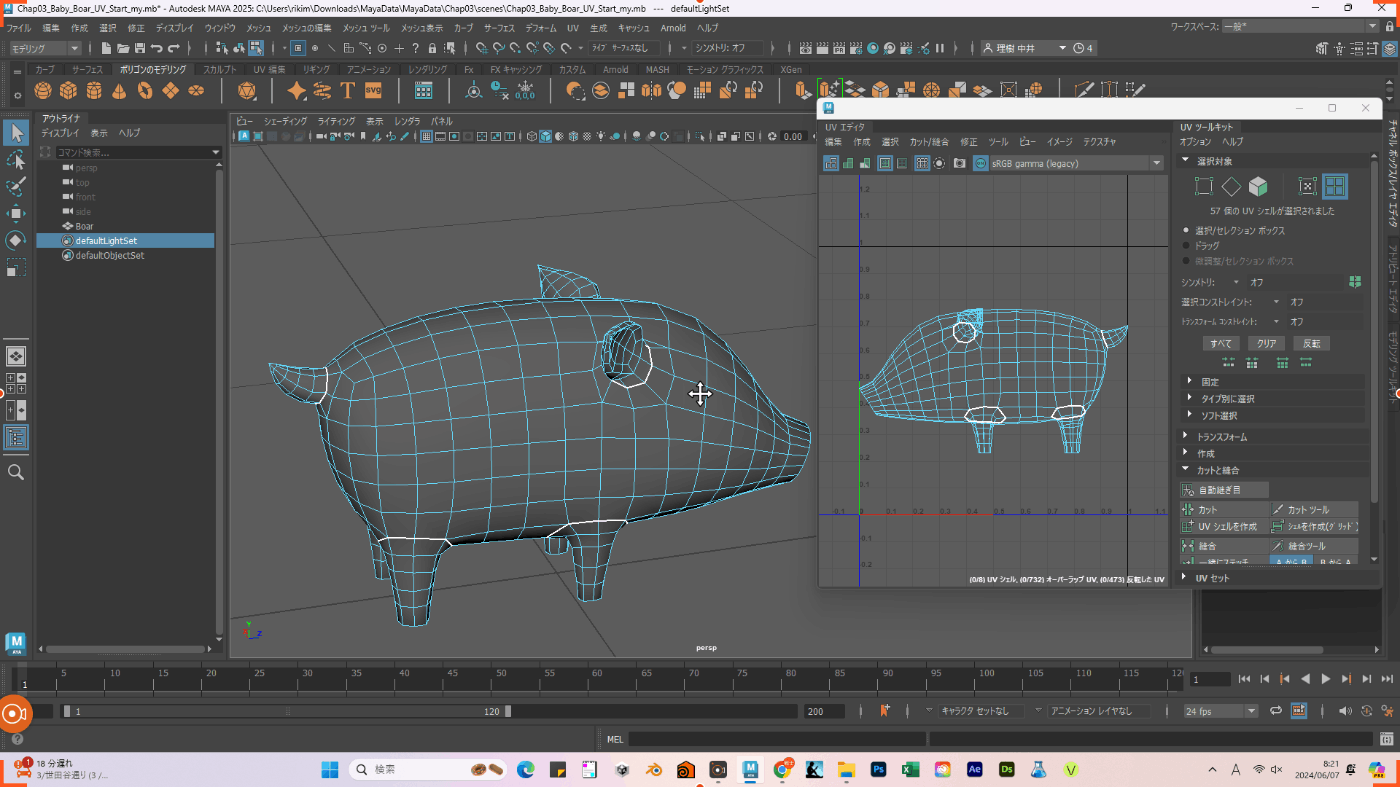
Task: Open the search magnifier in the left toolbox
Action: point(16,472)
